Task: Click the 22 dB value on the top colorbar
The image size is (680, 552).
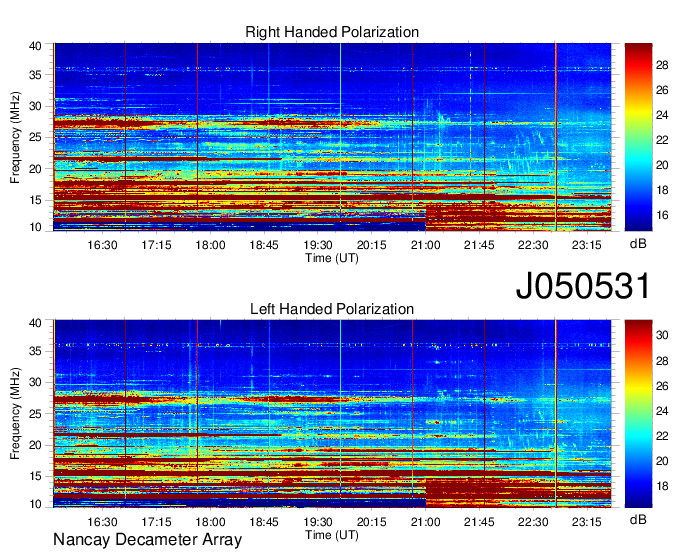Action: tap(662, 140)
